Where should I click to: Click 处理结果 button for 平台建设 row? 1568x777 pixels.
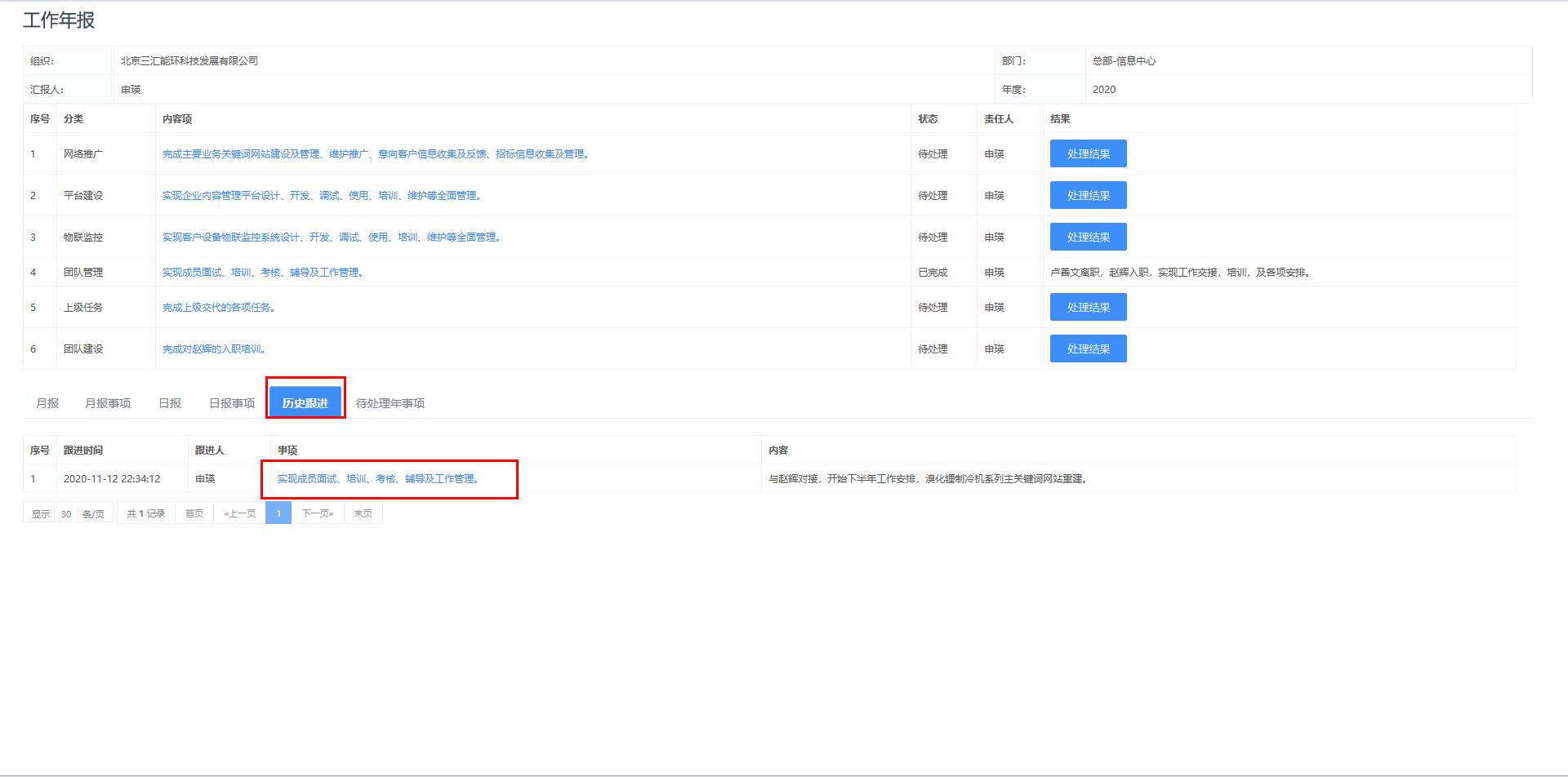click(1088, 195)
